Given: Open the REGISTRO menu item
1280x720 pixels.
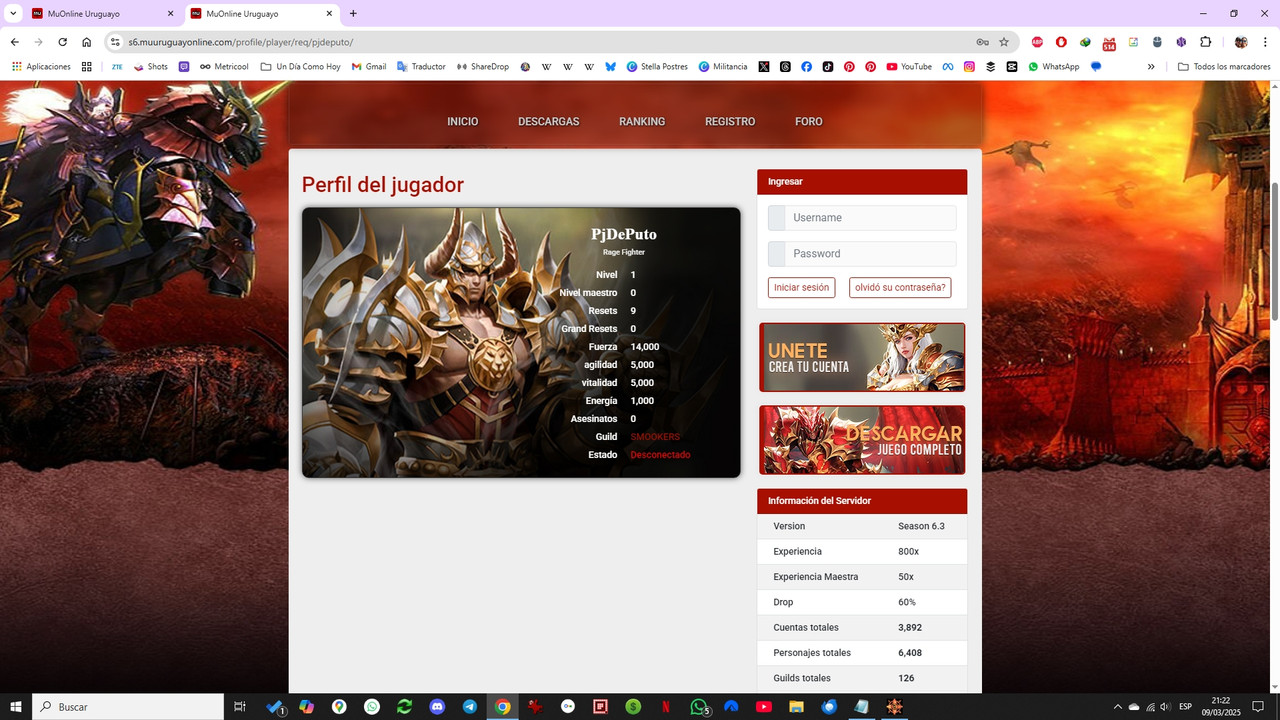Looking at the screenshot, I should [x=730, y=122].
